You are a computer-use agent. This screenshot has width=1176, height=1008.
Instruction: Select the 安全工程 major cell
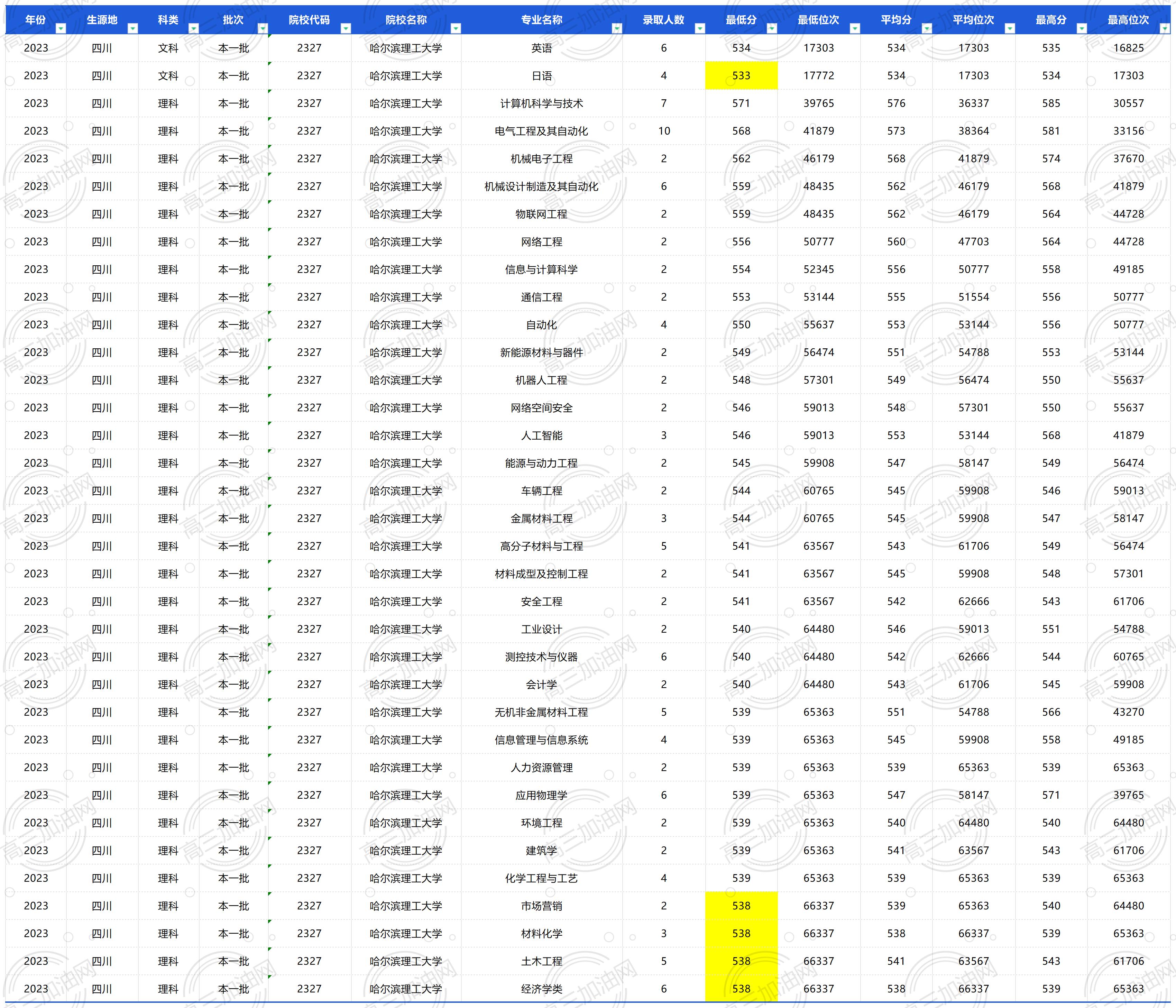[542, 602]
